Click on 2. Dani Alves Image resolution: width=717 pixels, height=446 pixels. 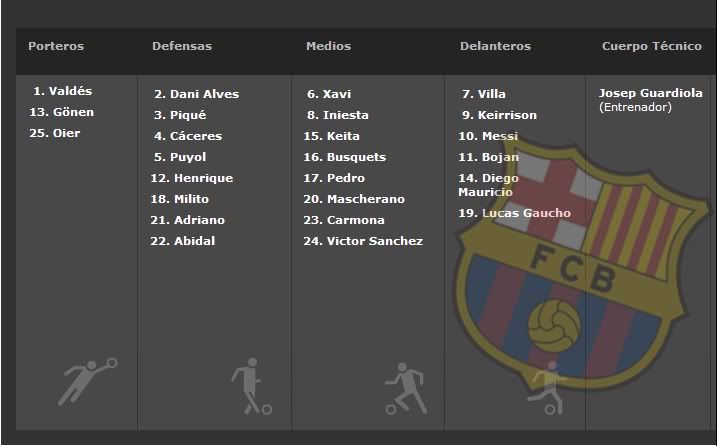(x=197, y=94)
